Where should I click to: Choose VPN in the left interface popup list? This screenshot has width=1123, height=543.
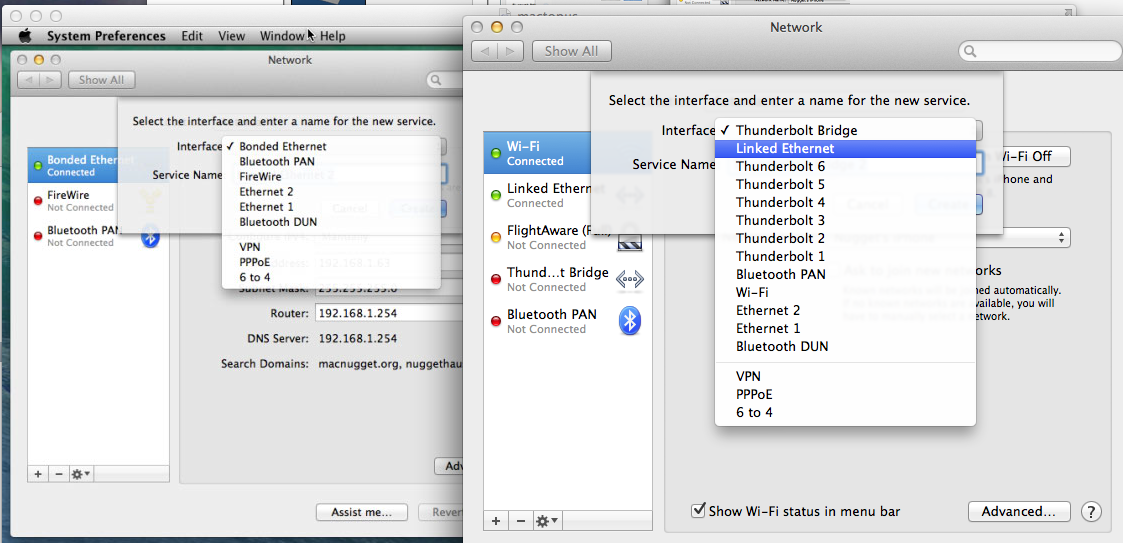(331, 246)
